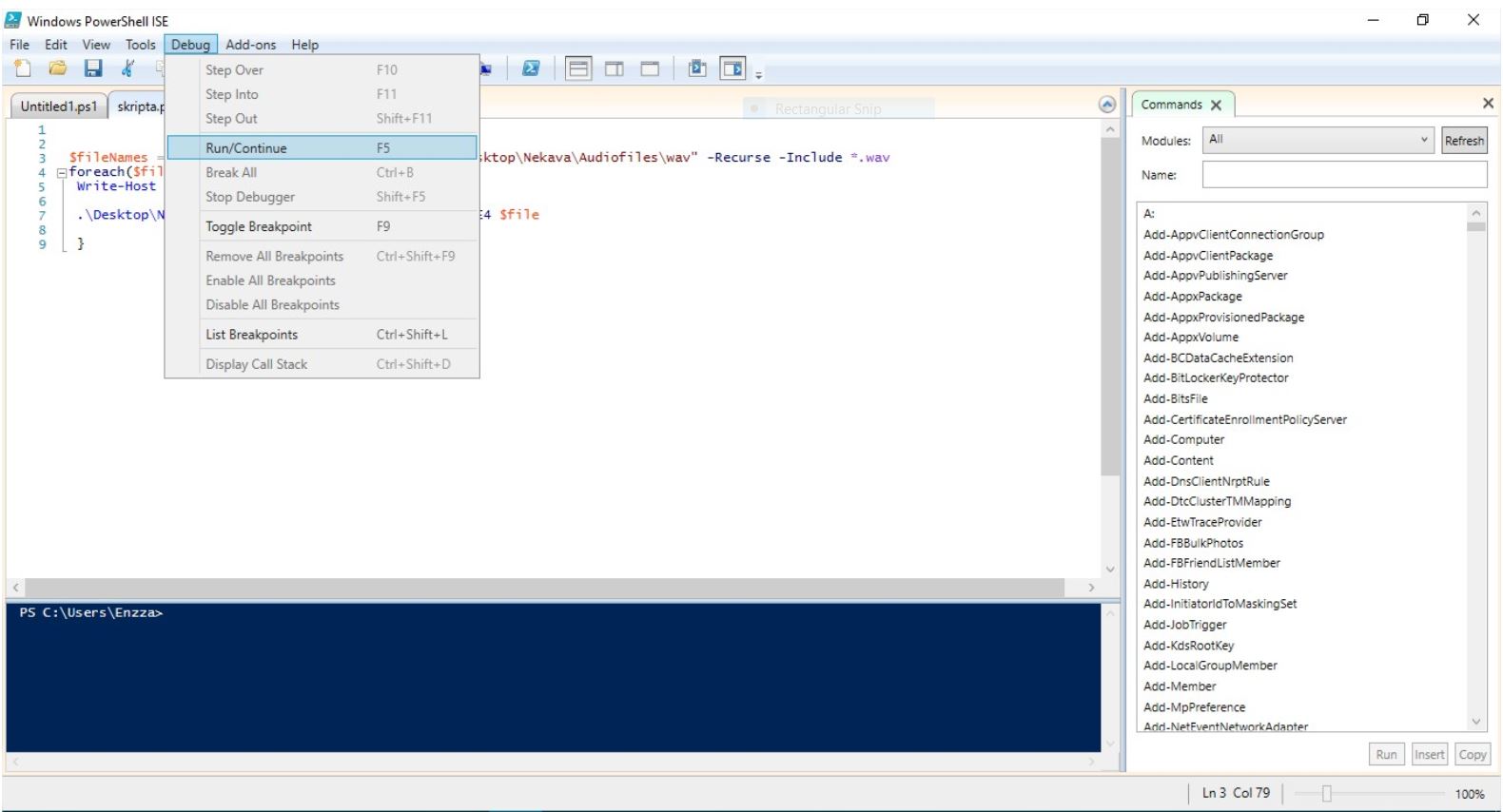Collapse the script pane with the chevron button

[x=1107, y=106]
